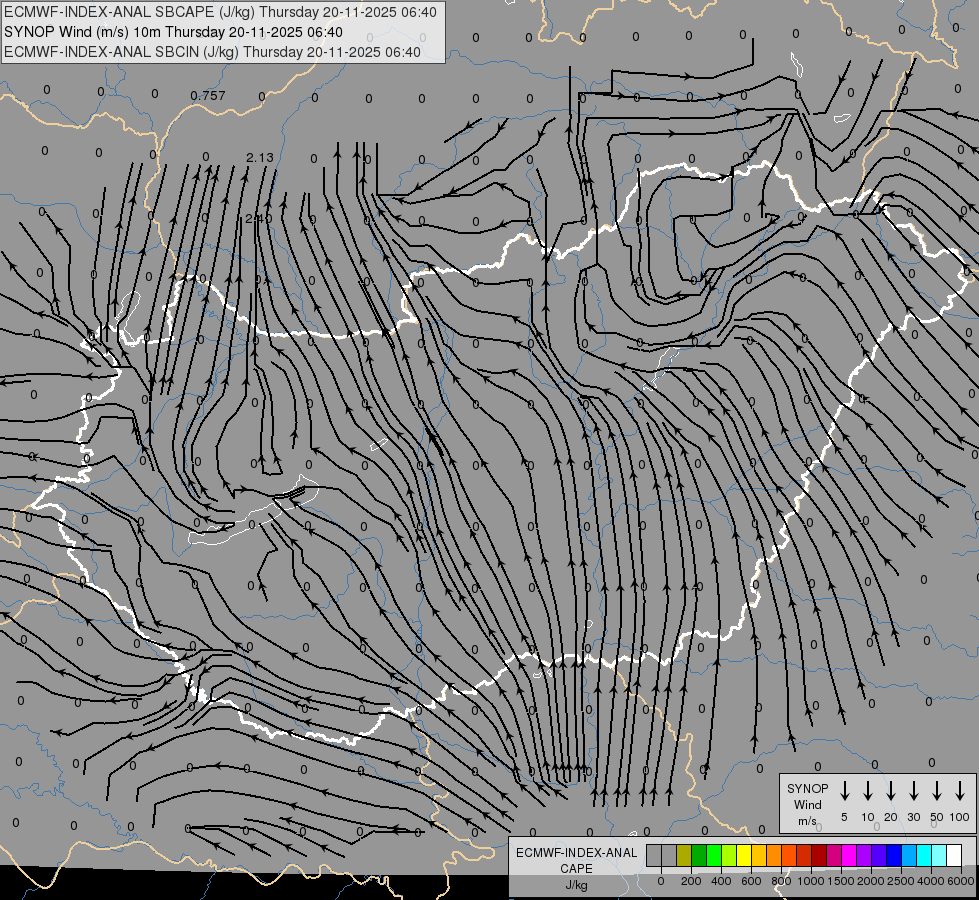Select the header line 'ECMWF-INDEX-ANAL SBCAPE (J/kg)'
Screen dimensions: 979x900
pos(130,12)
